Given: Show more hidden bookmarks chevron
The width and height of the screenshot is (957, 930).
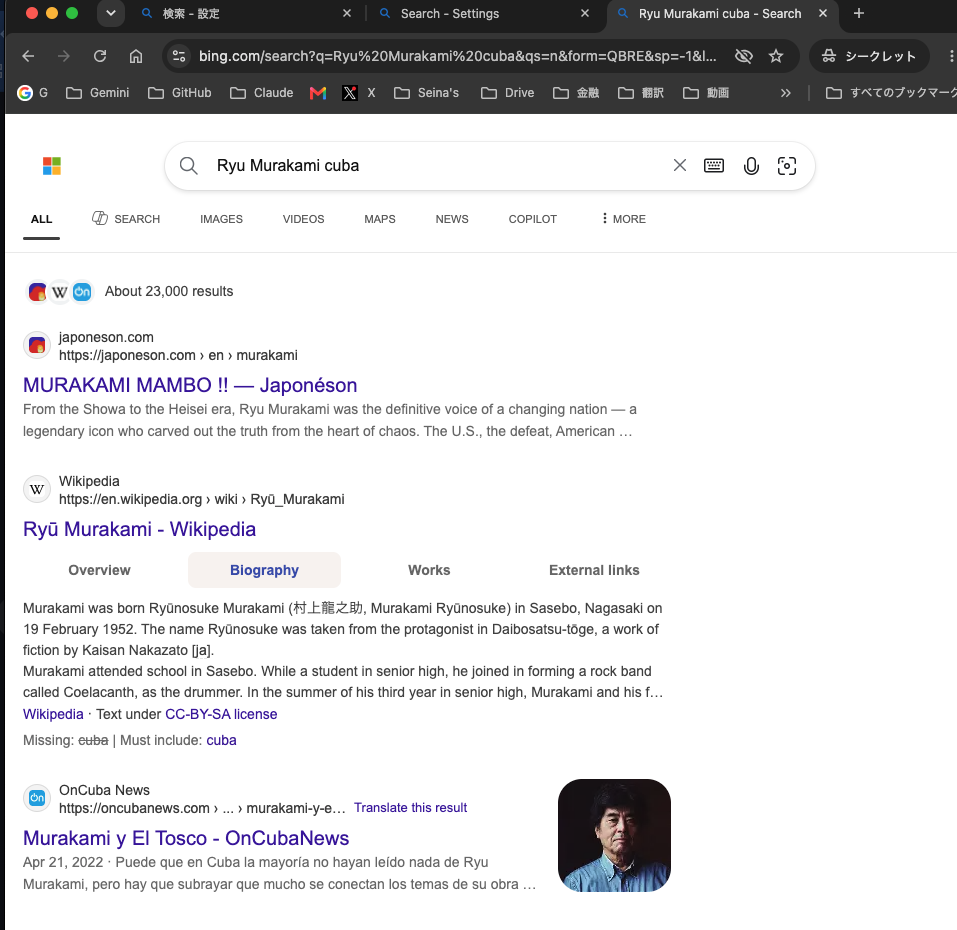Looking at the screenshot, I should pyautogui.click(x=785, y=93).
